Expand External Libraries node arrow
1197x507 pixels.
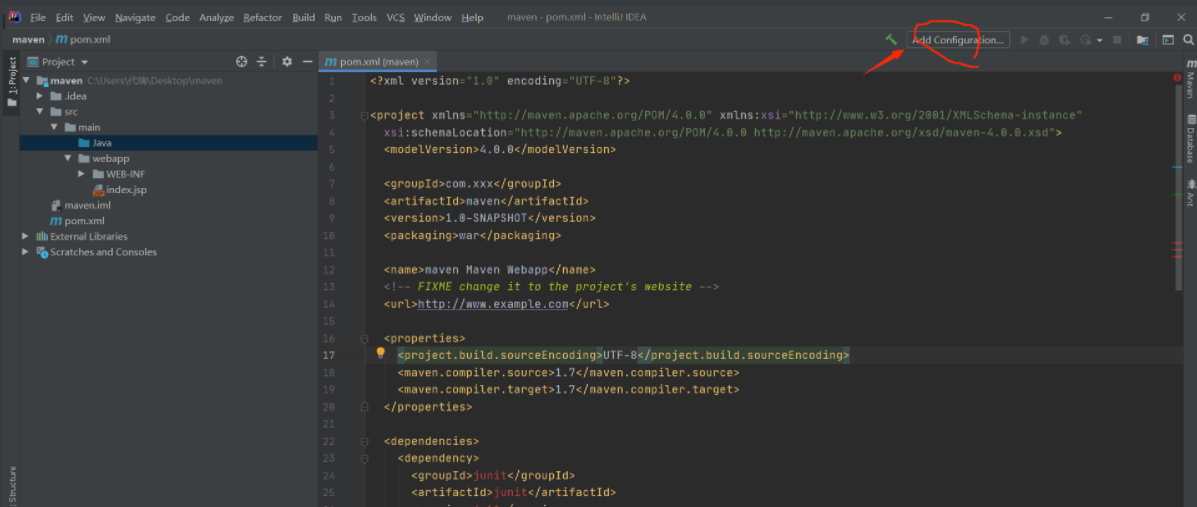pyautogui.click(x=26, y=237)
